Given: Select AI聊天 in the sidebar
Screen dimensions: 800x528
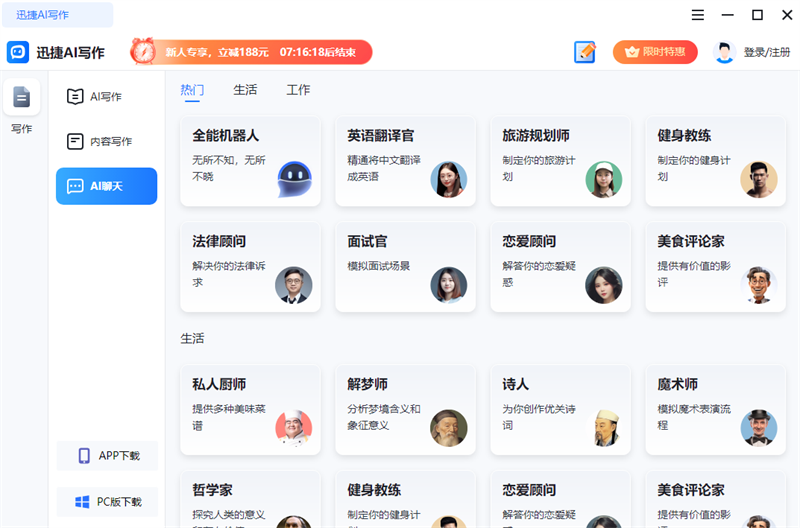Looking at the screenshot, I should [x=106, y=186].
